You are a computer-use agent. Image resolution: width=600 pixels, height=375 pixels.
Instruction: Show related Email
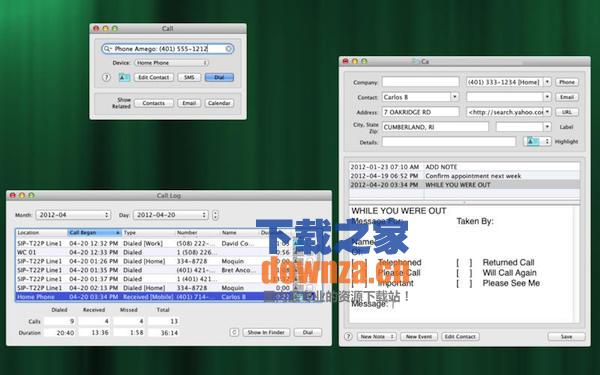click(189, 103)
